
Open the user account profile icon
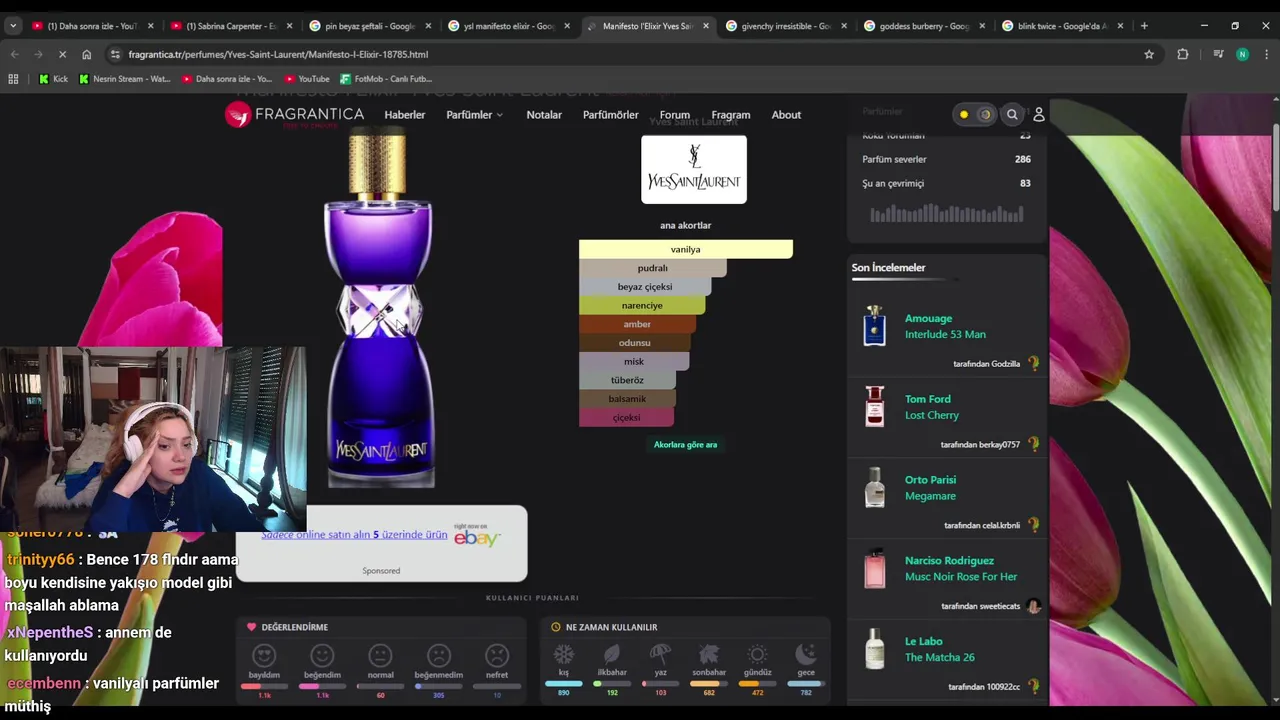(x=1038, y=115)
